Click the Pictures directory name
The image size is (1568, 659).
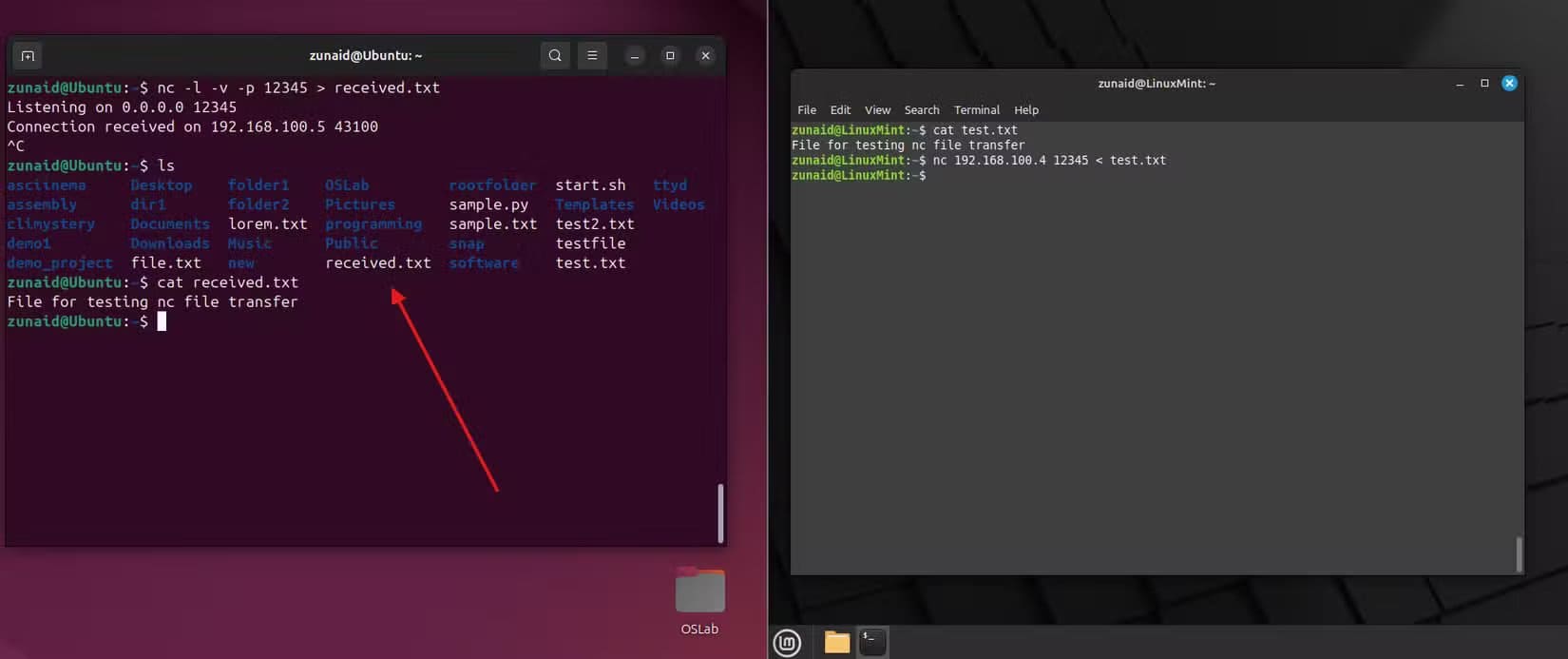coord(360,204)
